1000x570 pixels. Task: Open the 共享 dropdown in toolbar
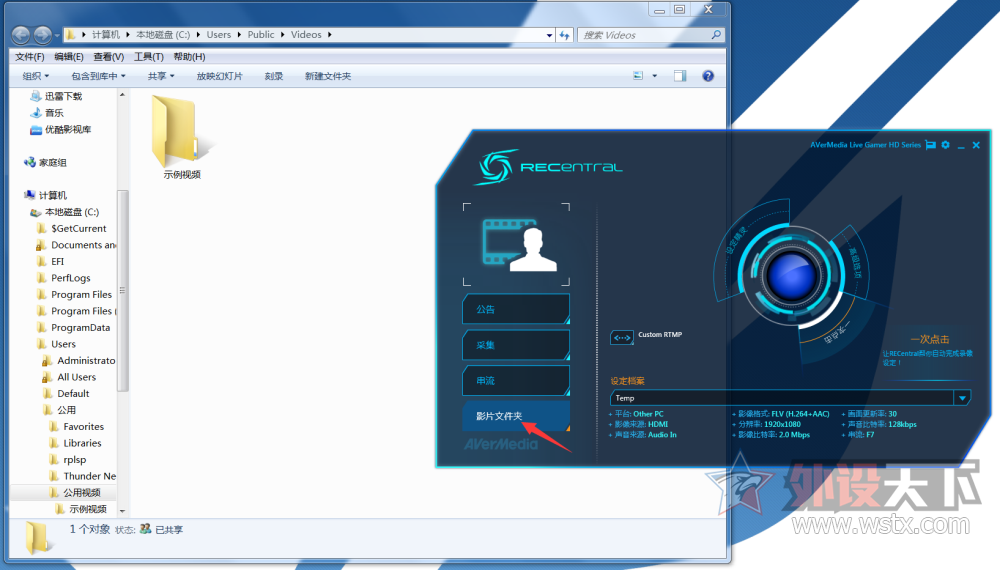pos(161,76)
